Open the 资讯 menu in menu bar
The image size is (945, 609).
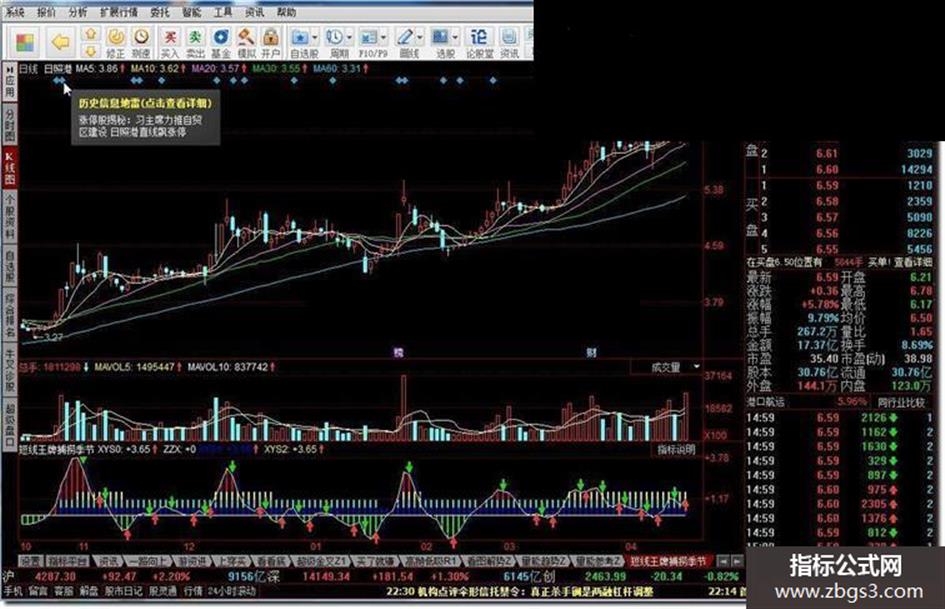pos(254,12)
